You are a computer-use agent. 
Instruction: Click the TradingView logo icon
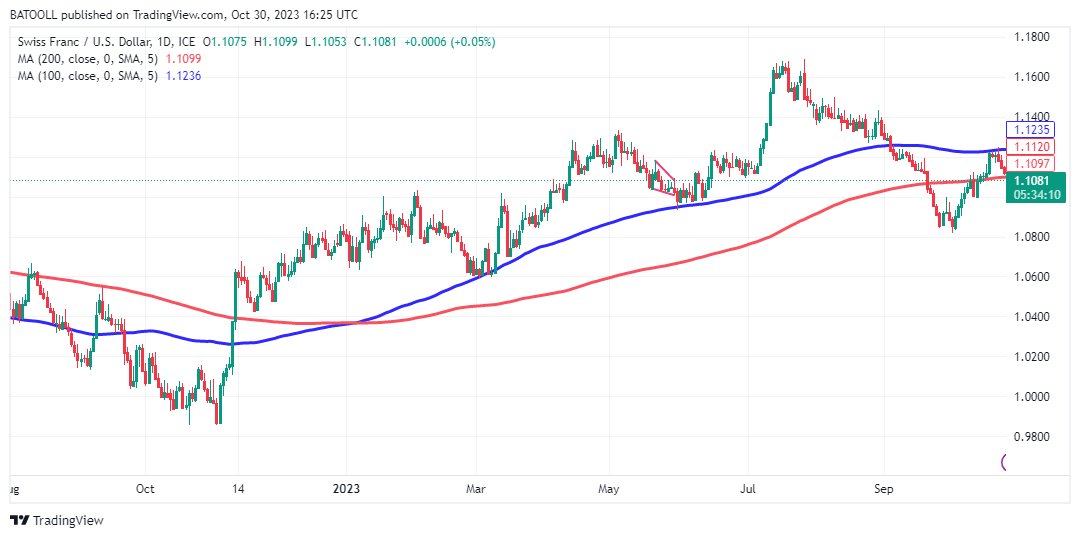[19, 520]
